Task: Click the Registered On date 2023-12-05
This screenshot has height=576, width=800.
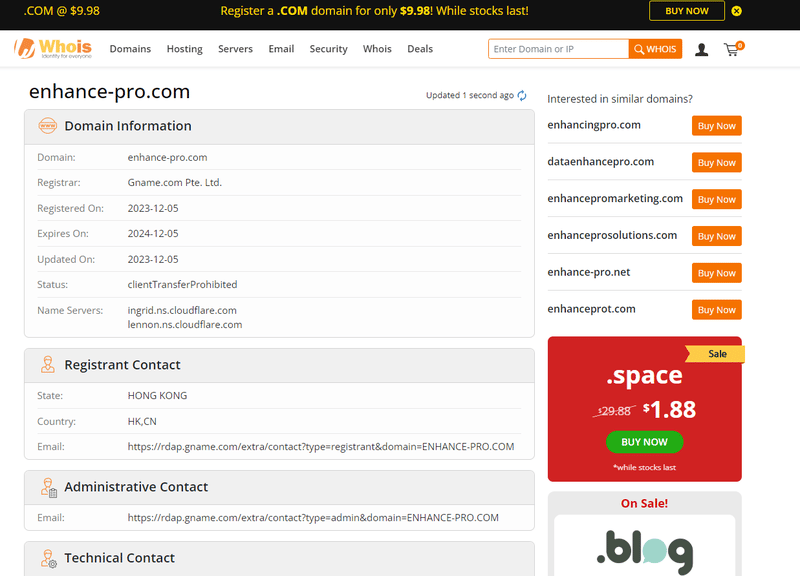Action: [153, 208]
